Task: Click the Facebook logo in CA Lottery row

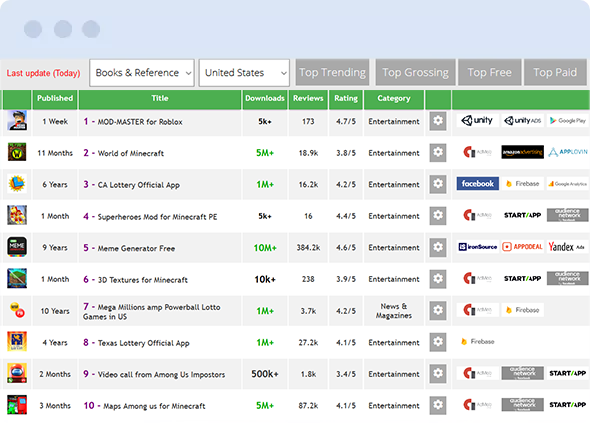Action: pos(477,184)
